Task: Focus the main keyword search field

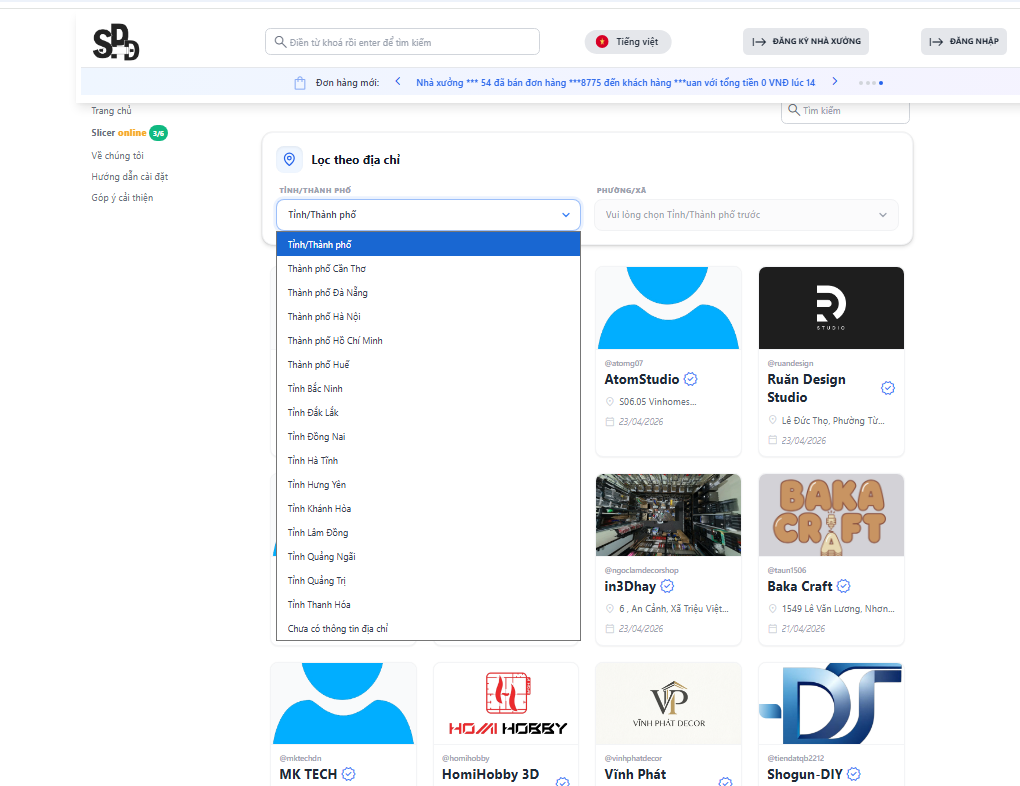Action: pos(402,42)
